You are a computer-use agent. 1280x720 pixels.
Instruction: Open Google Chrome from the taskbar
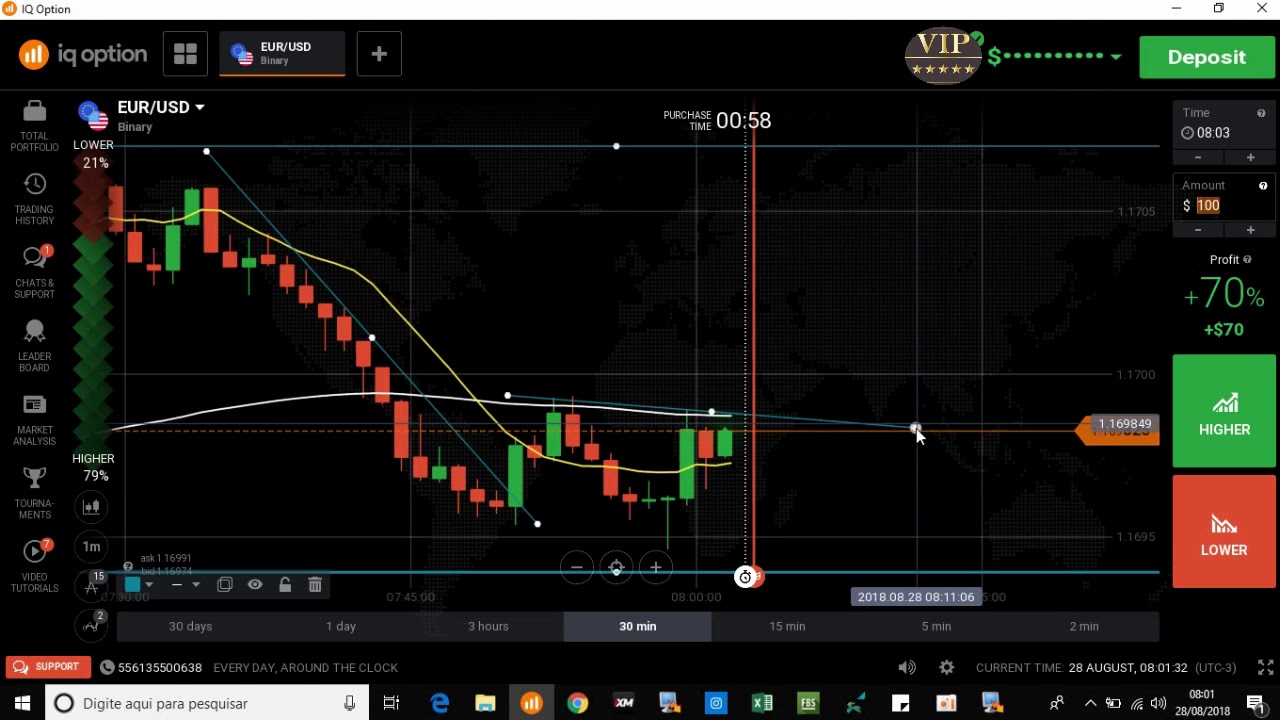[x=577, y=703]
